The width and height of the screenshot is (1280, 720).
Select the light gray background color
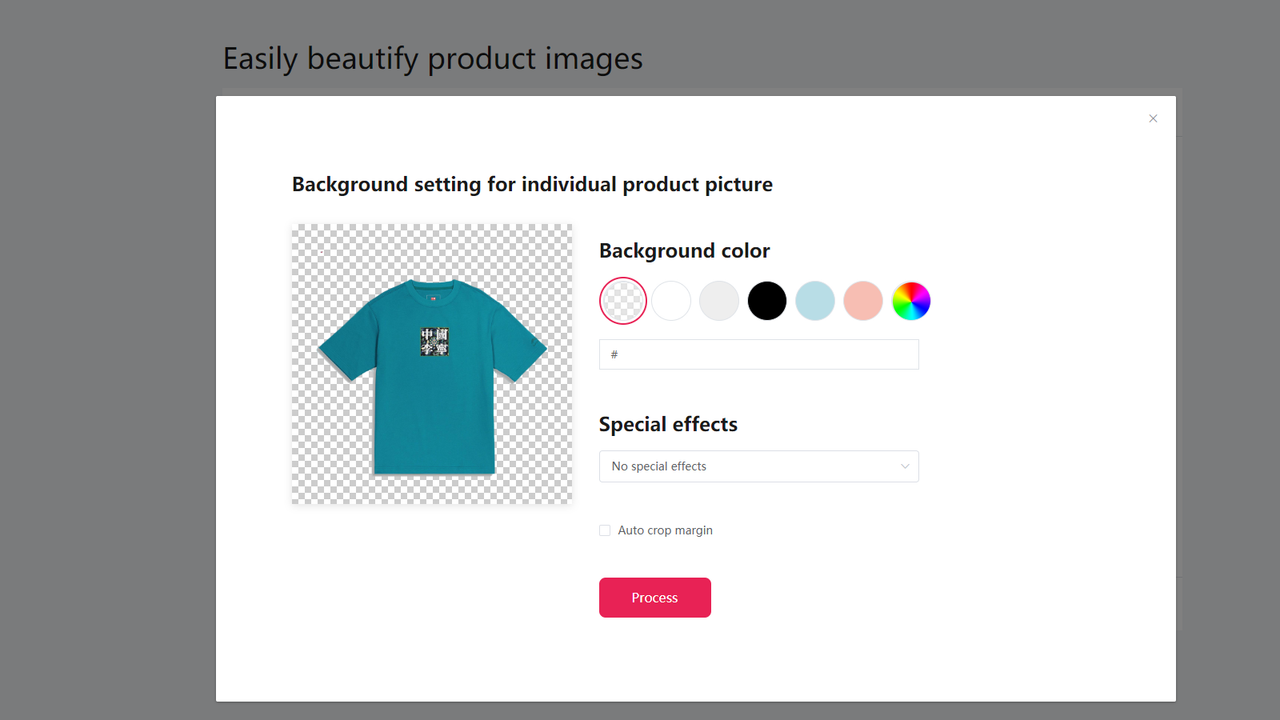point(718,300)
